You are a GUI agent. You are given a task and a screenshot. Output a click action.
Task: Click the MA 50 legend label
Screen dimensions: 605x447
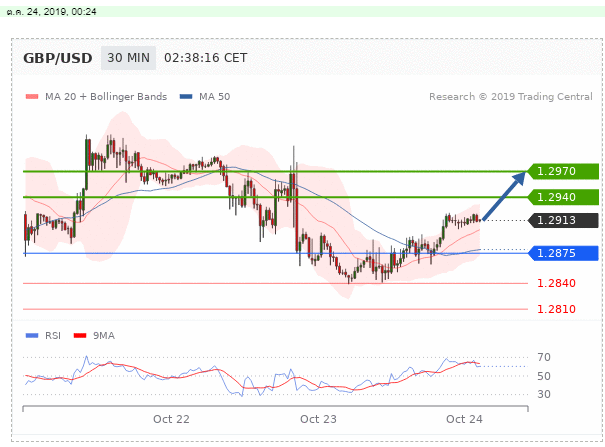click(215, 96)
